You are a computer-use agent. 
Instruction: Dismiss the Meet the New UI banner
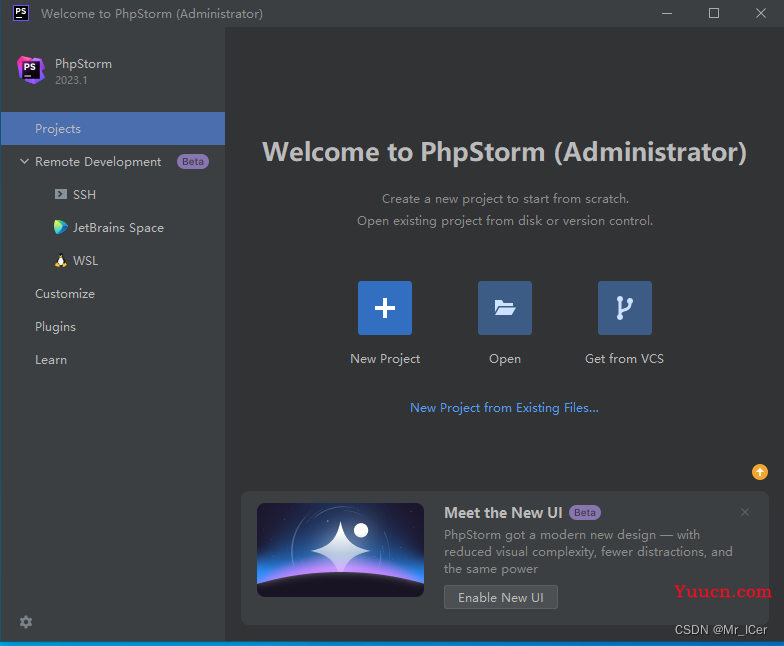coord(744,512)
